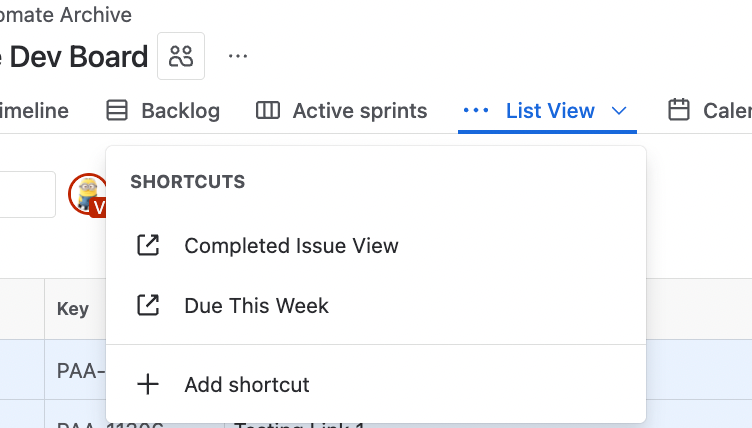Select the List View tab
This screenshot has height=428, width=752.
550,111
